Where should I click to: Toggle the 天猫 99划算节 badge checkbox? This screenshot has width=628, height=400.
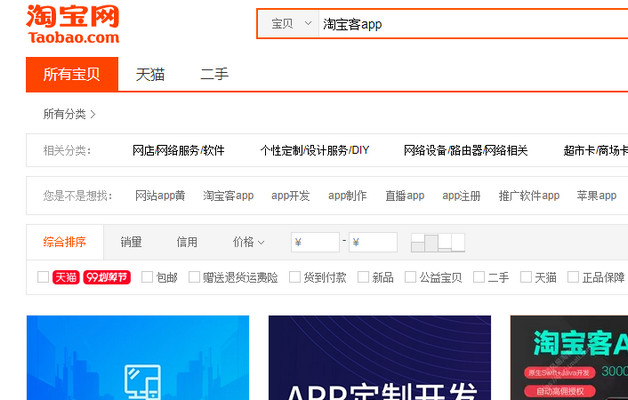pos(43,277)
